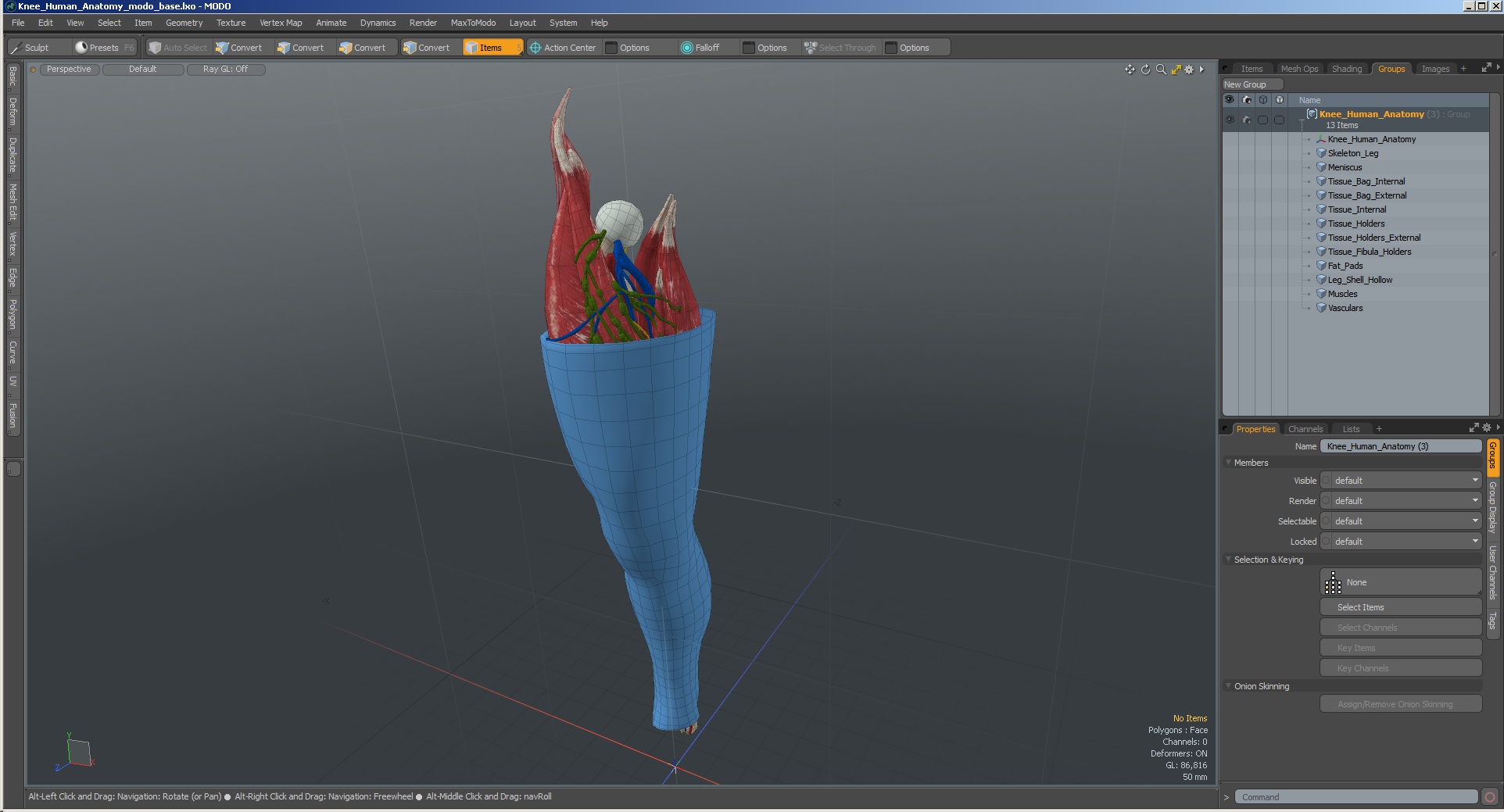Viewport: 1504px width, 812px height.
Task: Click the viewport rotate icon
Action: coord(1145,70)
